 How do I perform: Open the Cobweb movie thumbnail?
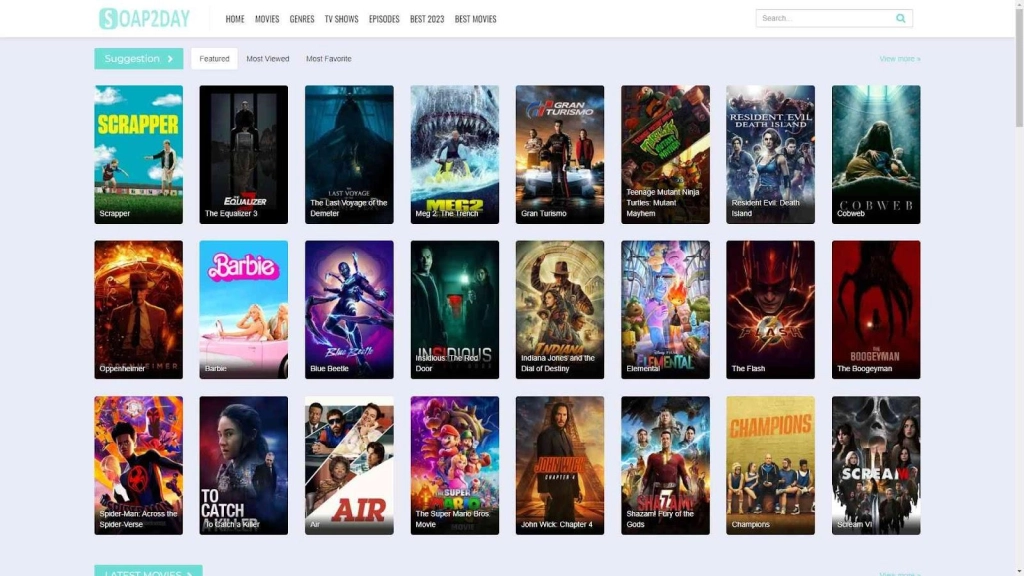click(875, 154)
